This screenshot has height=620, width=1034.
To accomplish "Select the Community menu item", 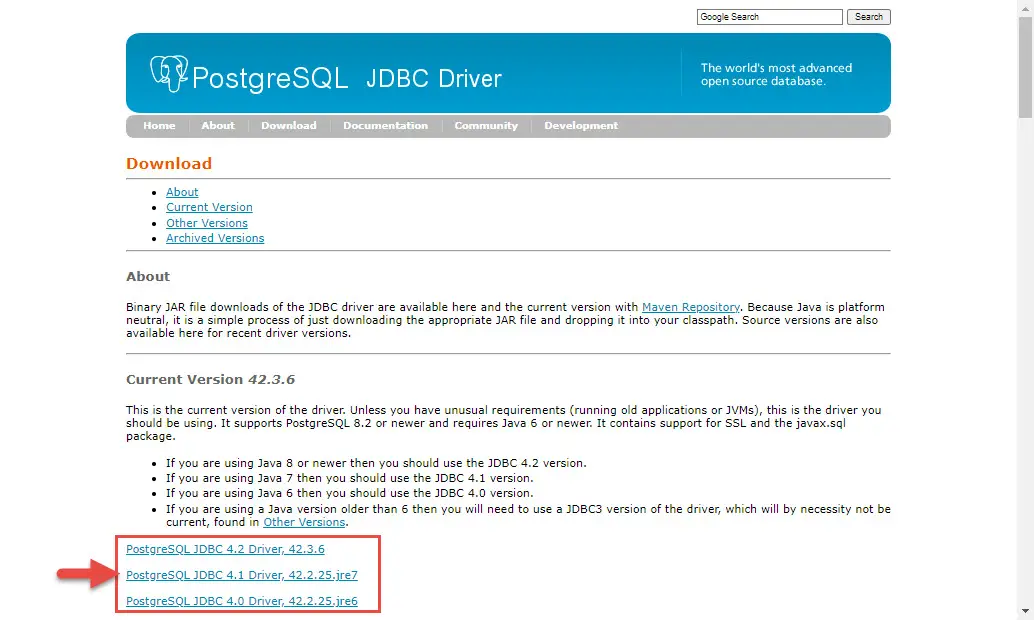I will click(x=486, y=125).
